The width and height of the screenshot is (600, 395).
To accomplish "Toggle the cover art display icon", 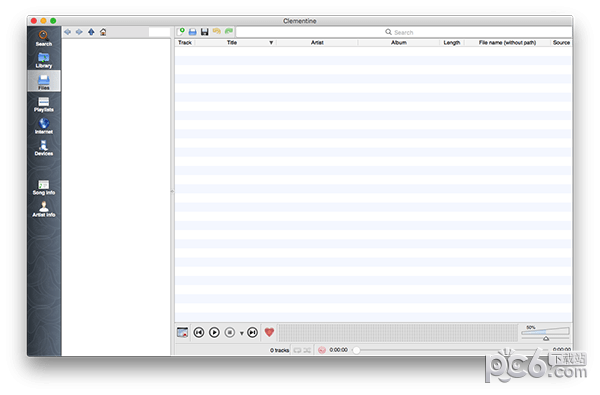I will [x=183, y=332].
